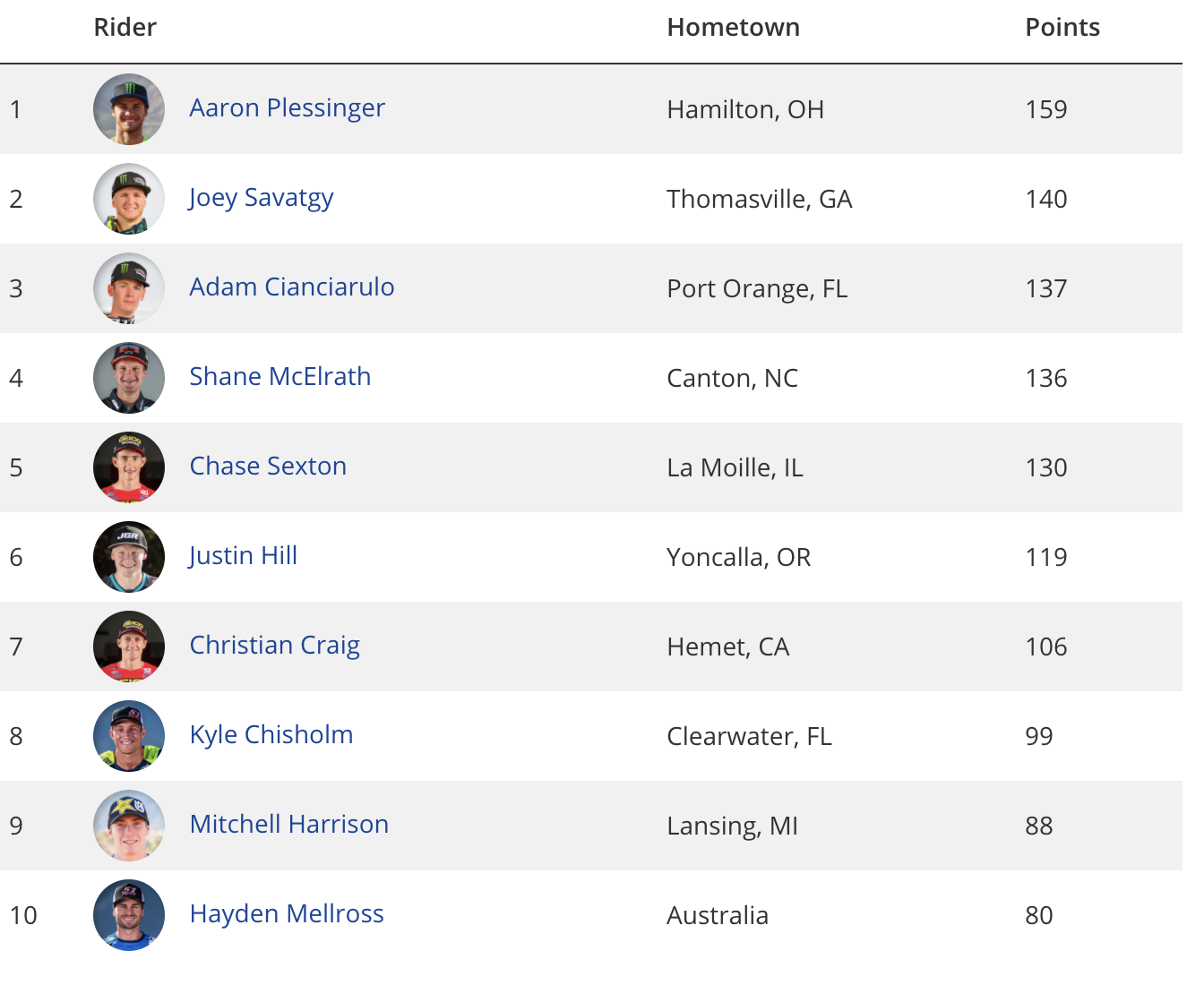Select Adam Cianciarulo's profile picture
Screen dimensions: 1204x985
129,288
